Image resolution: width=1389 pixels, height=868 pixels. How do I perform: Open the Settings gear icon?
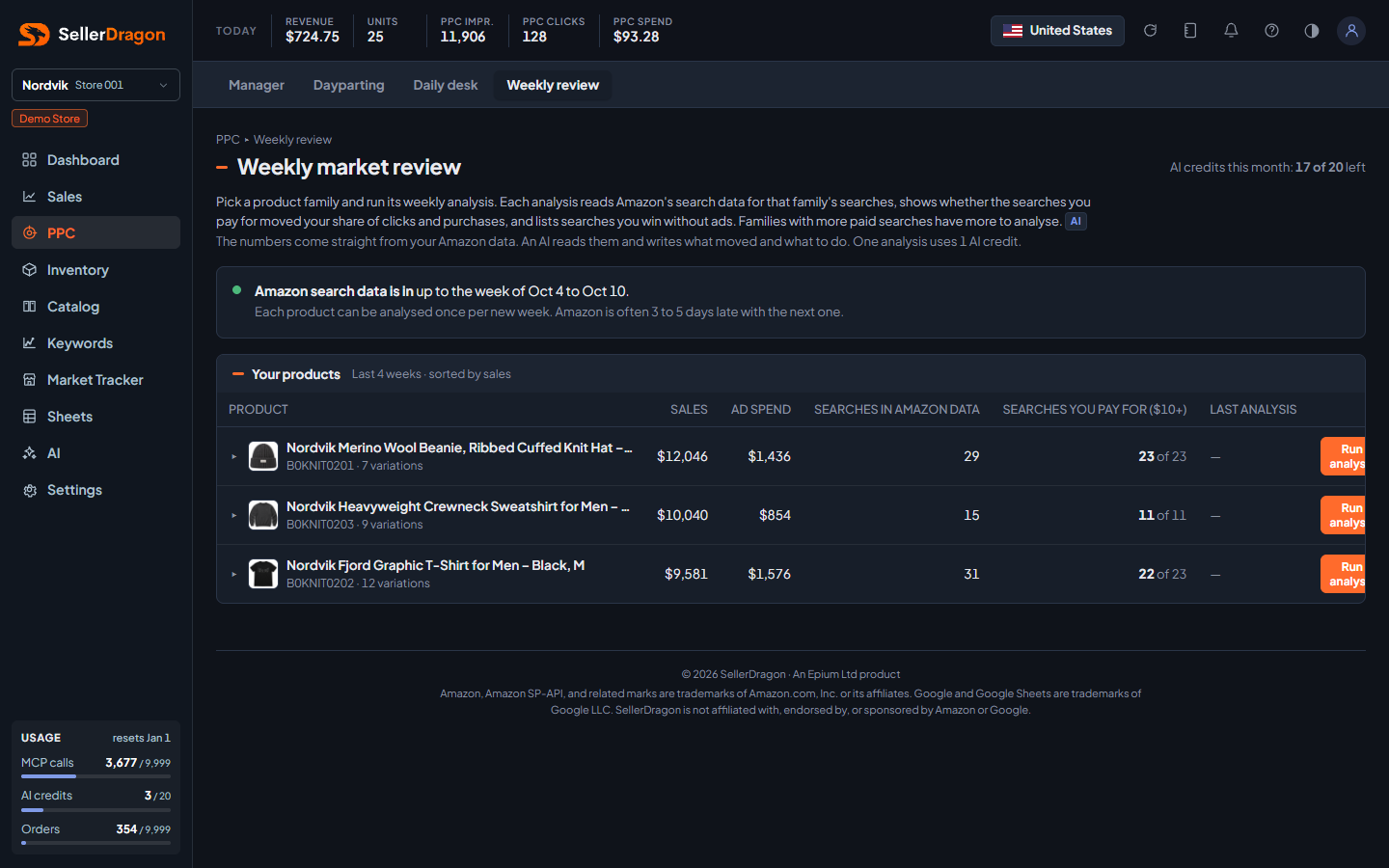click(x=30, y=490)
